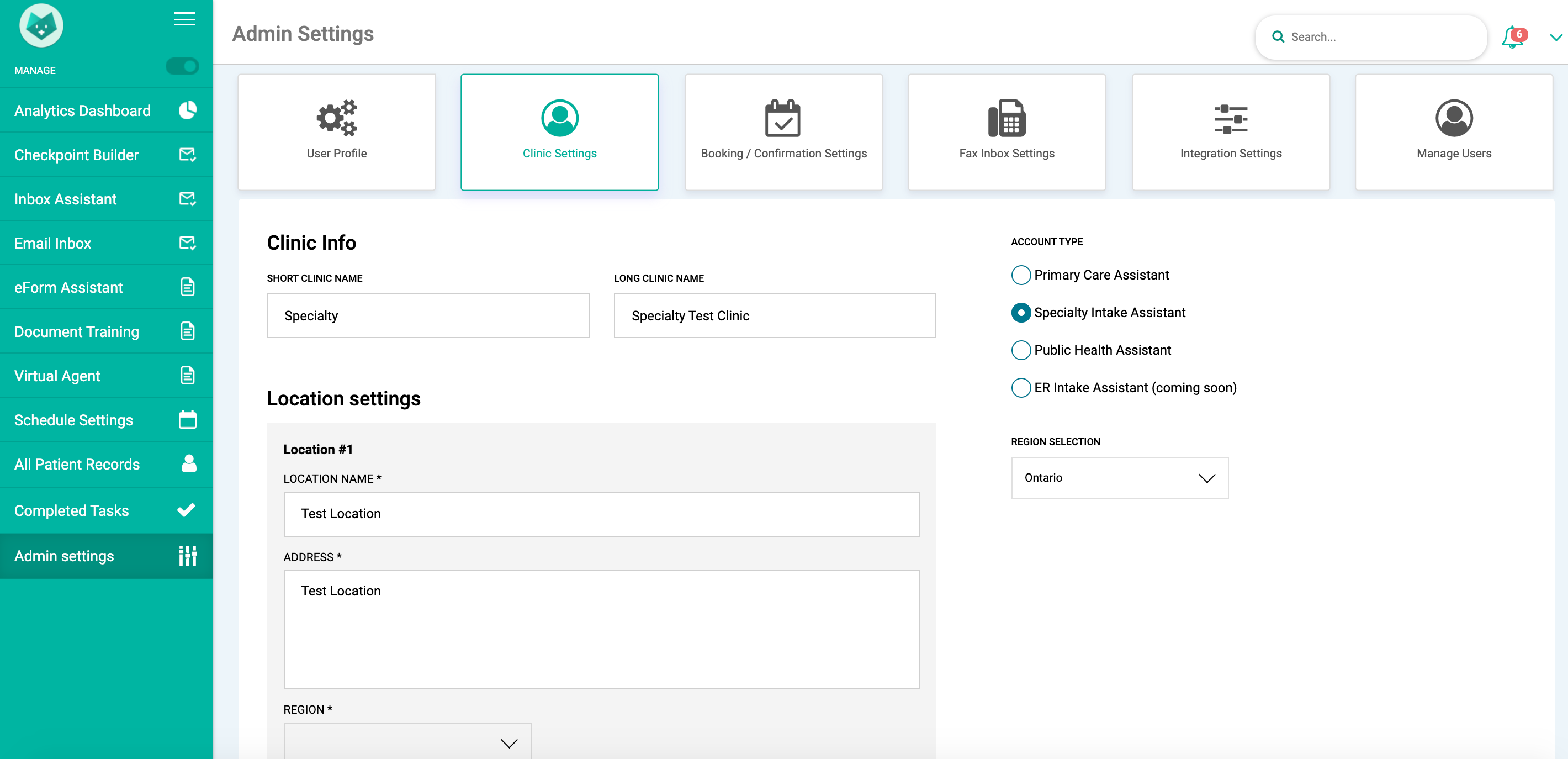Go to Document Training
This screenshot has height=759, width=1568.
[107, 331]
